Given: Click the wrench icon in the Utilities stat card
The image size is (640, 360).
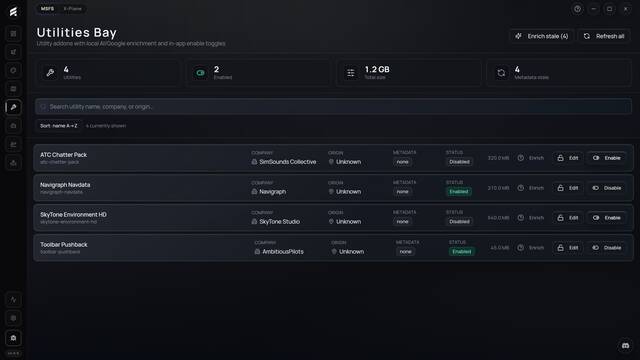Looking at the screenshot, I should tap(50, 73).
